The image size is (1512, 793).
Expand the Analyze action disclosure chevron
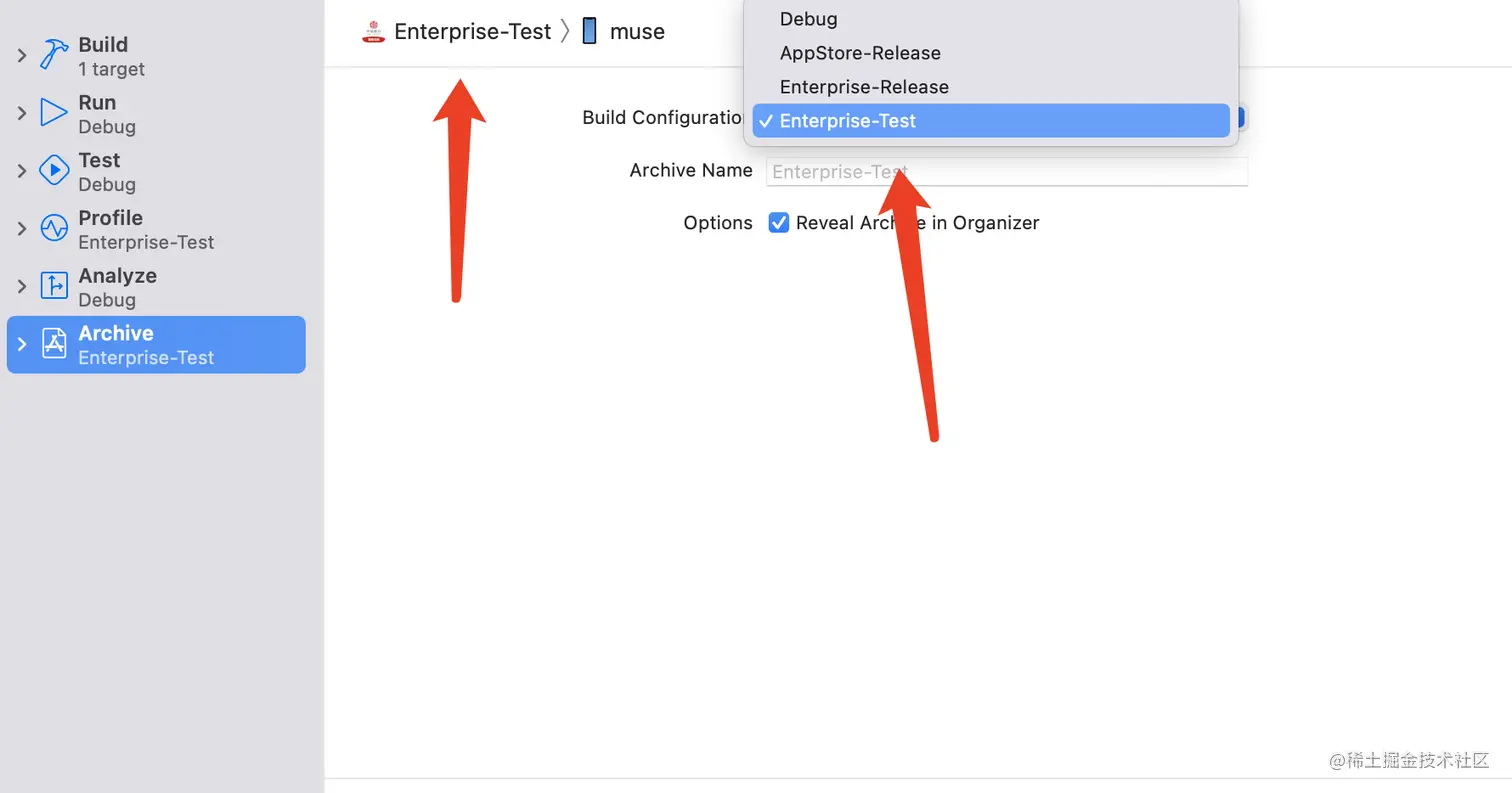click(21, 287)
